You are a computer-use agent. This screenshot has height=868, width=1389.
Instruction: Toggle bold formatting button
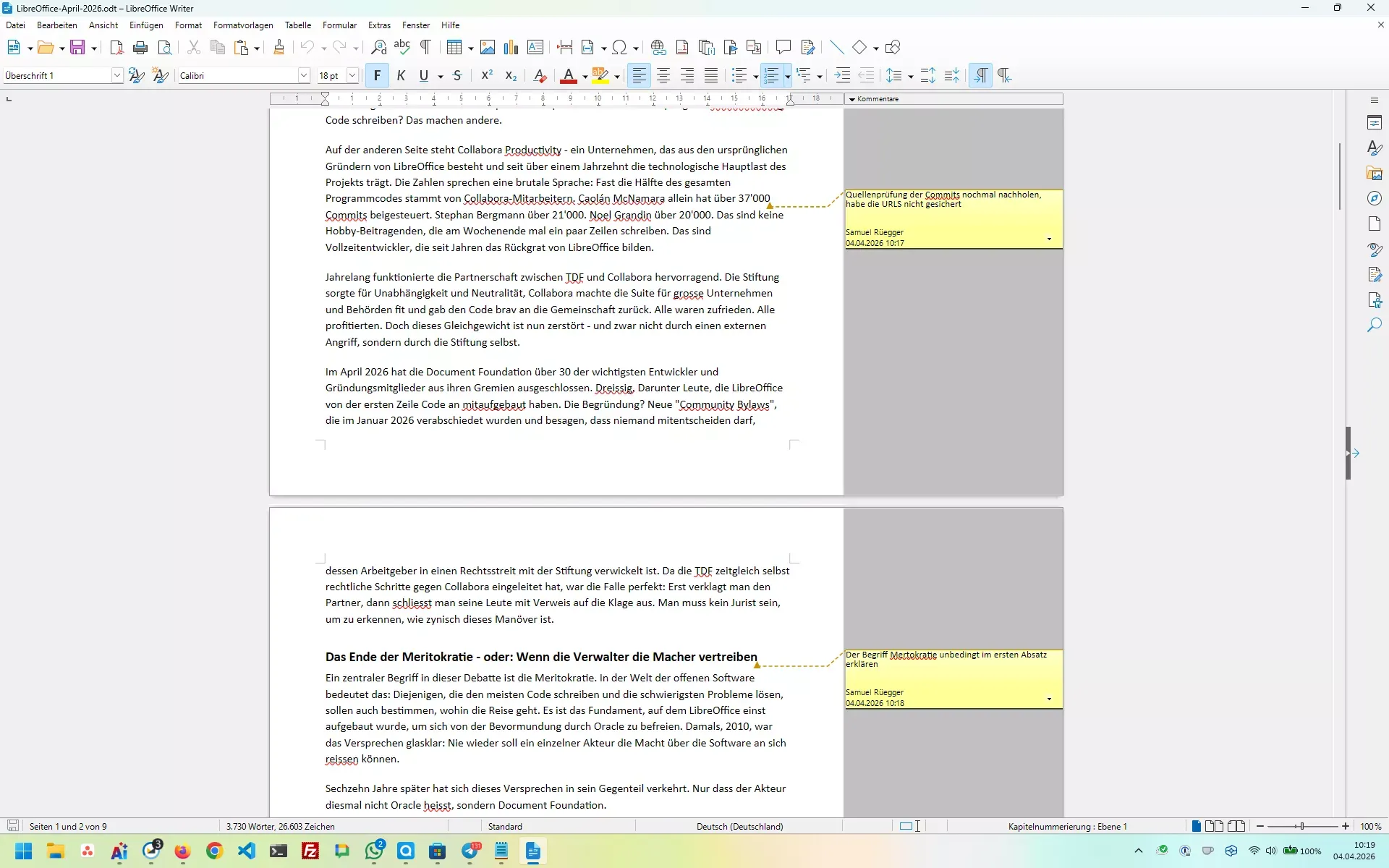[377, 75]
